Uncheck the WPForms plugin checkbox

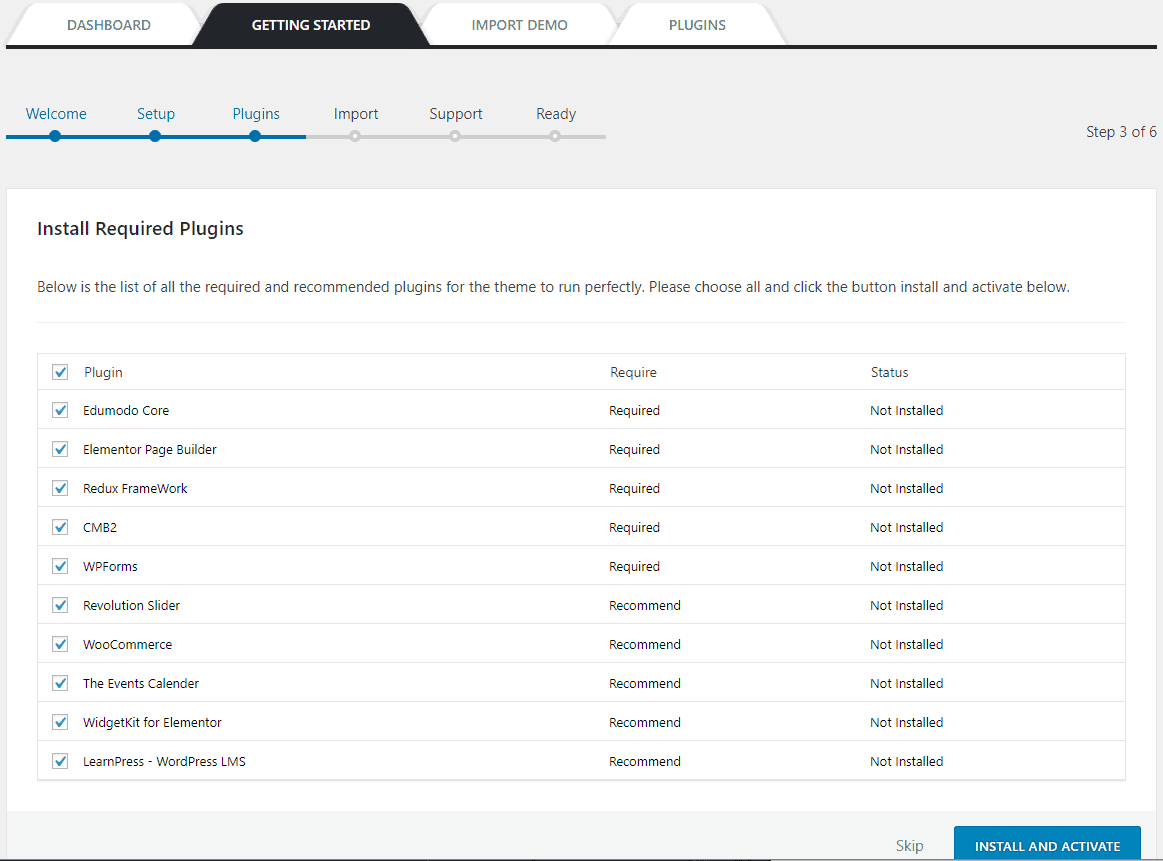60,566
